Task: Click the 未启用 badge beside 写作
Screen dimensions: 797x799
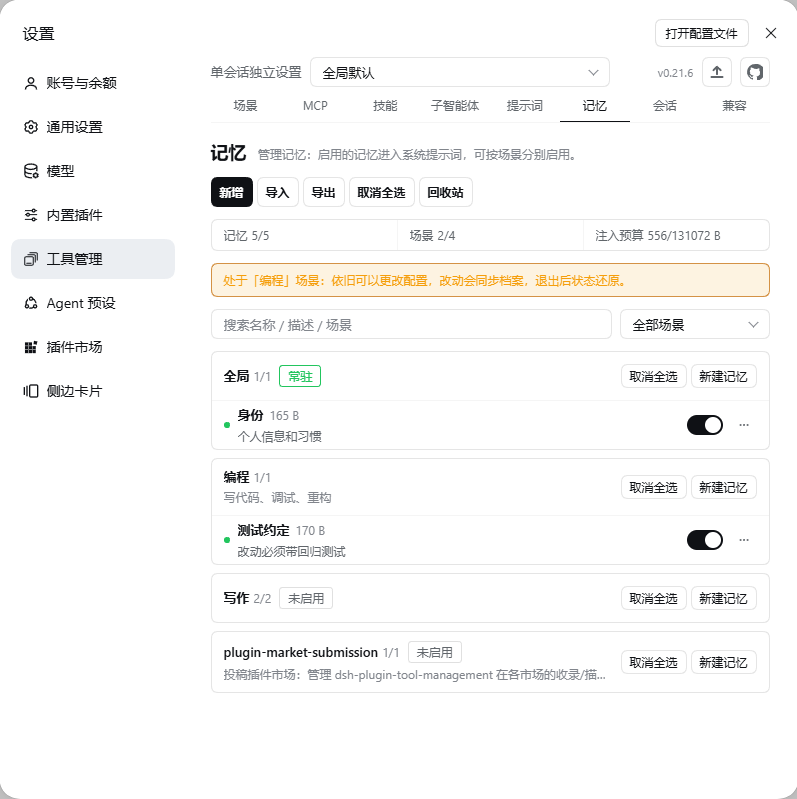Action: pos(306,598)
